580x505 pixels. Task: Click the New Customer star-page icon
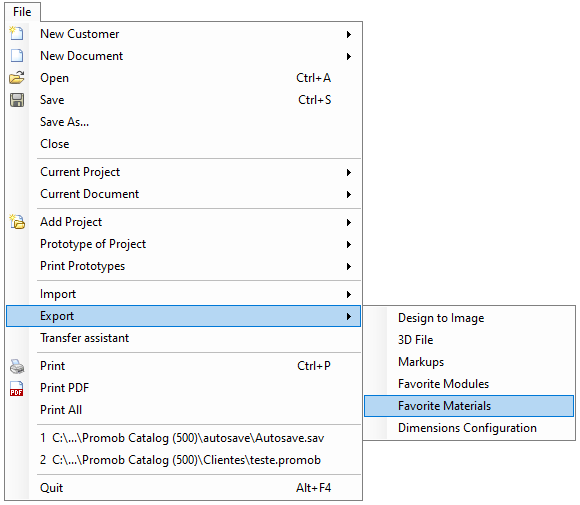(17, 33)
